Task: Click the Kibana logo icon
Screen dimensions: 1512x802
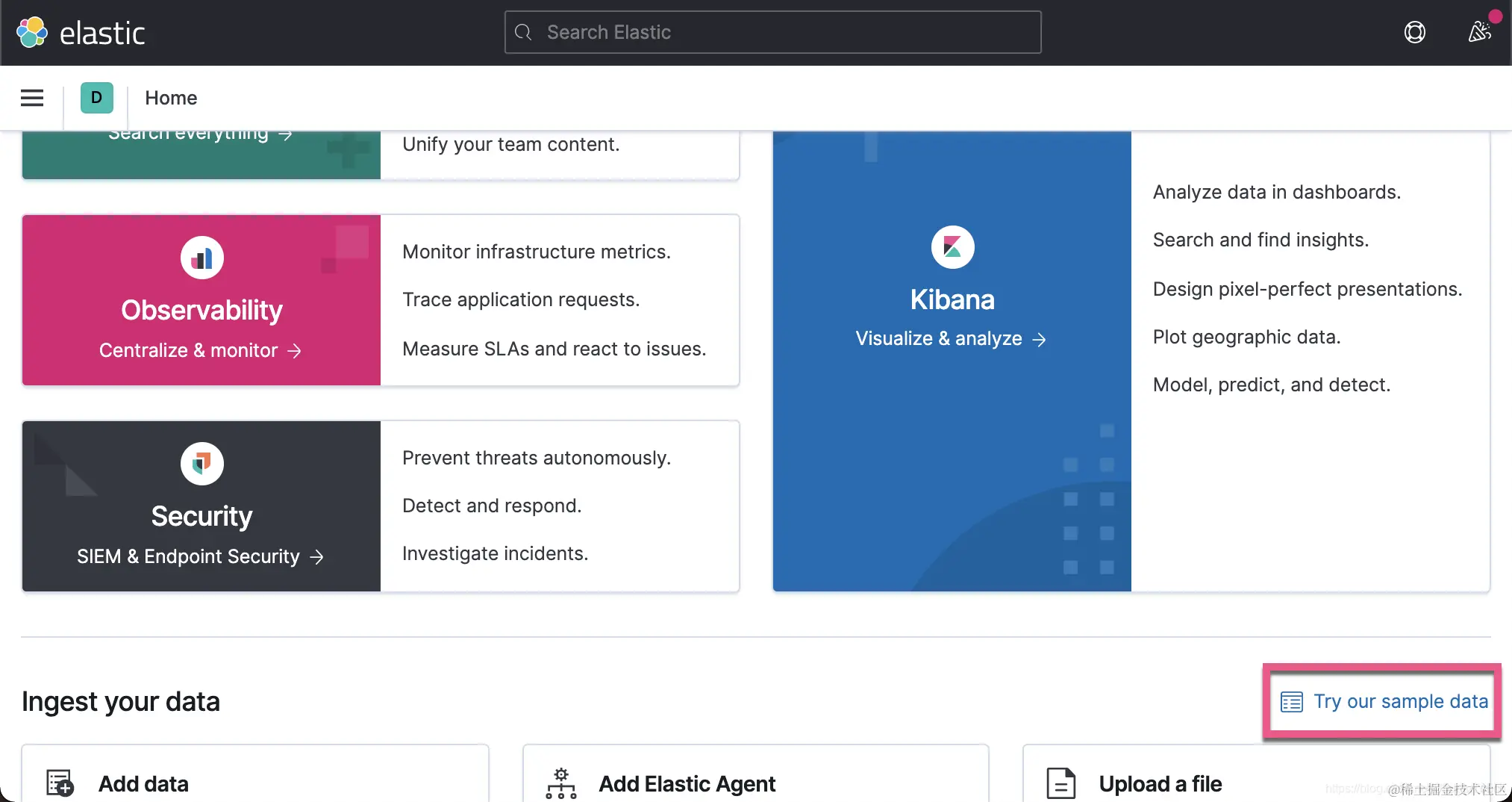Action: click(x=952, y=247)
